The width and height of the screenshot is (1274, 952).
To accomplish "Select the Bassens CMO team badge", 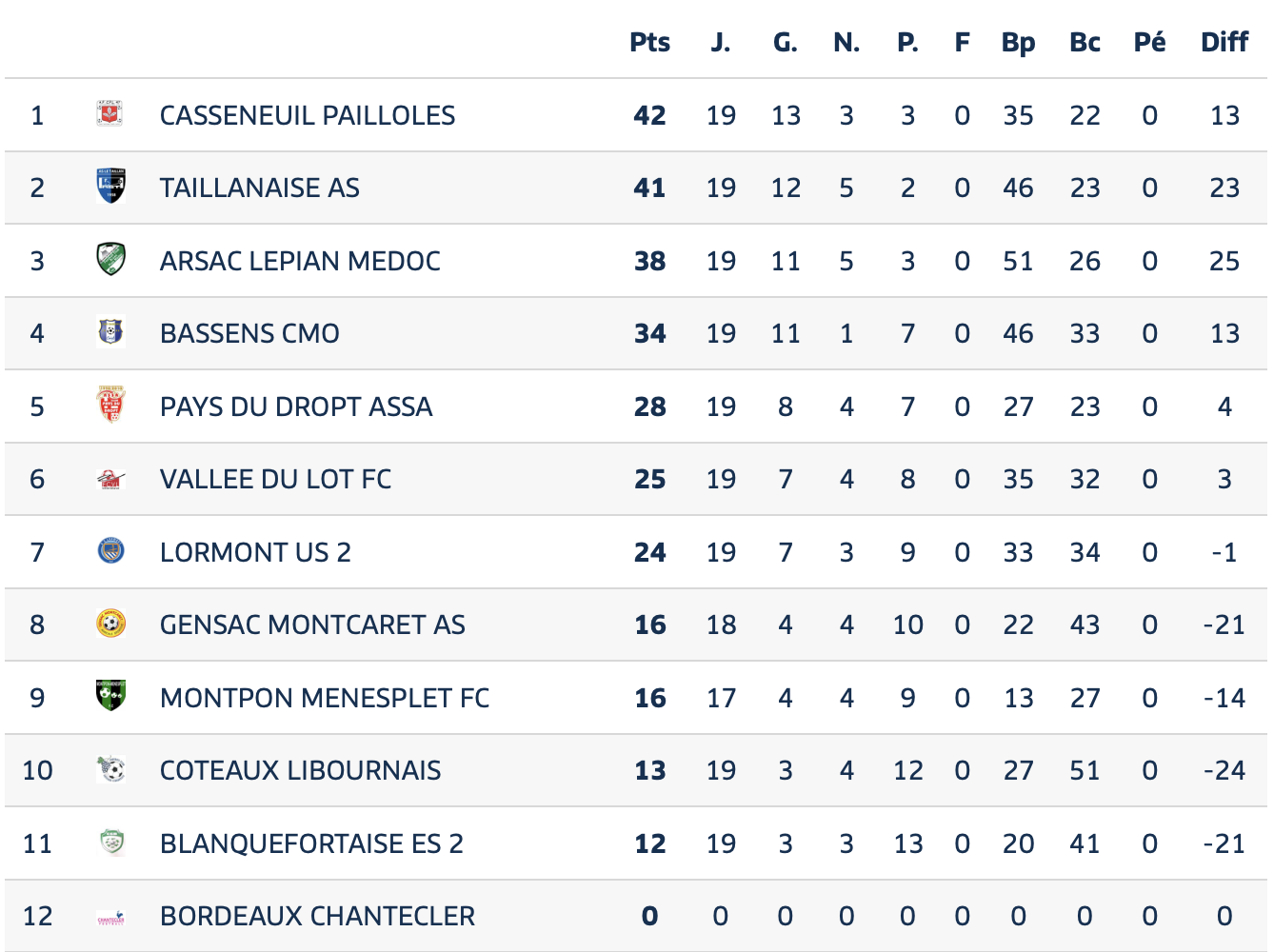I will pos(110,332).
